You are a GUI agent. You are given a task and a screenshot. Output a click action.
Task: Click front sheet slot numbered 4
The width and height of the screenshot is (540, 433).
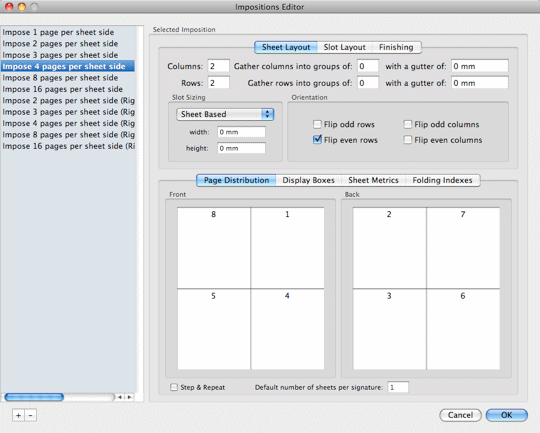(x=287, y=329)
